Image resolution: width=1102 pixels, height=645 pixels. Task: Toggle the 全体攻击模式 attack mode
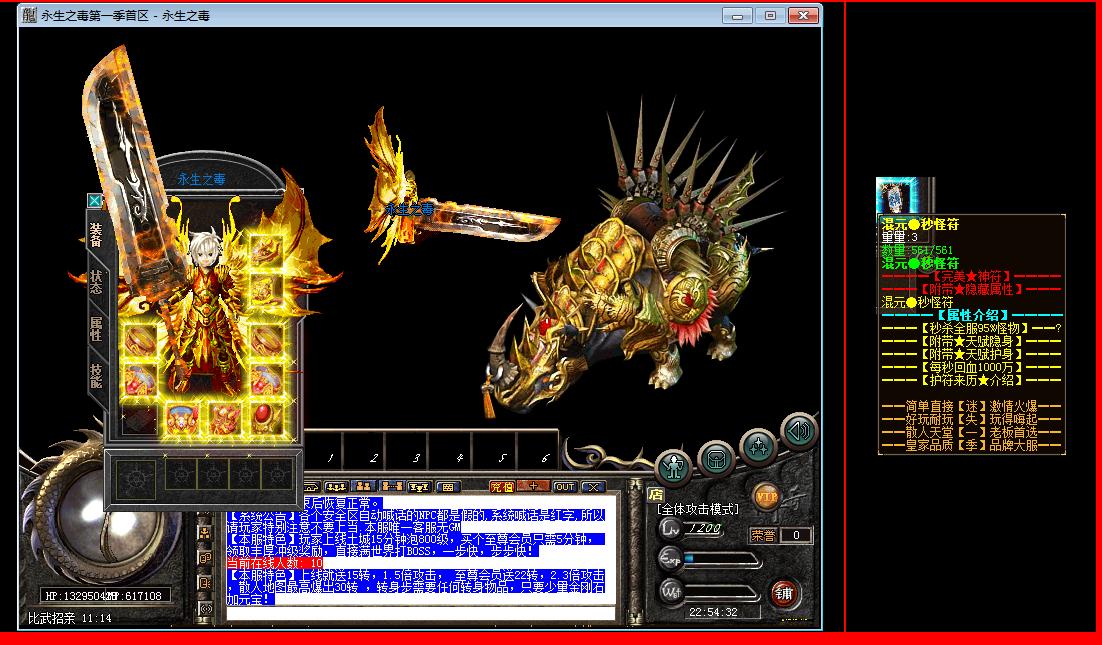697,509
